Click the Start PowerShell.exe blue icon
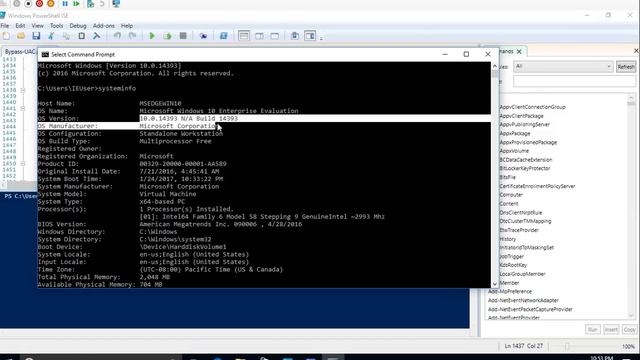This screenshot has width=640, height=360. coord(223,36)
